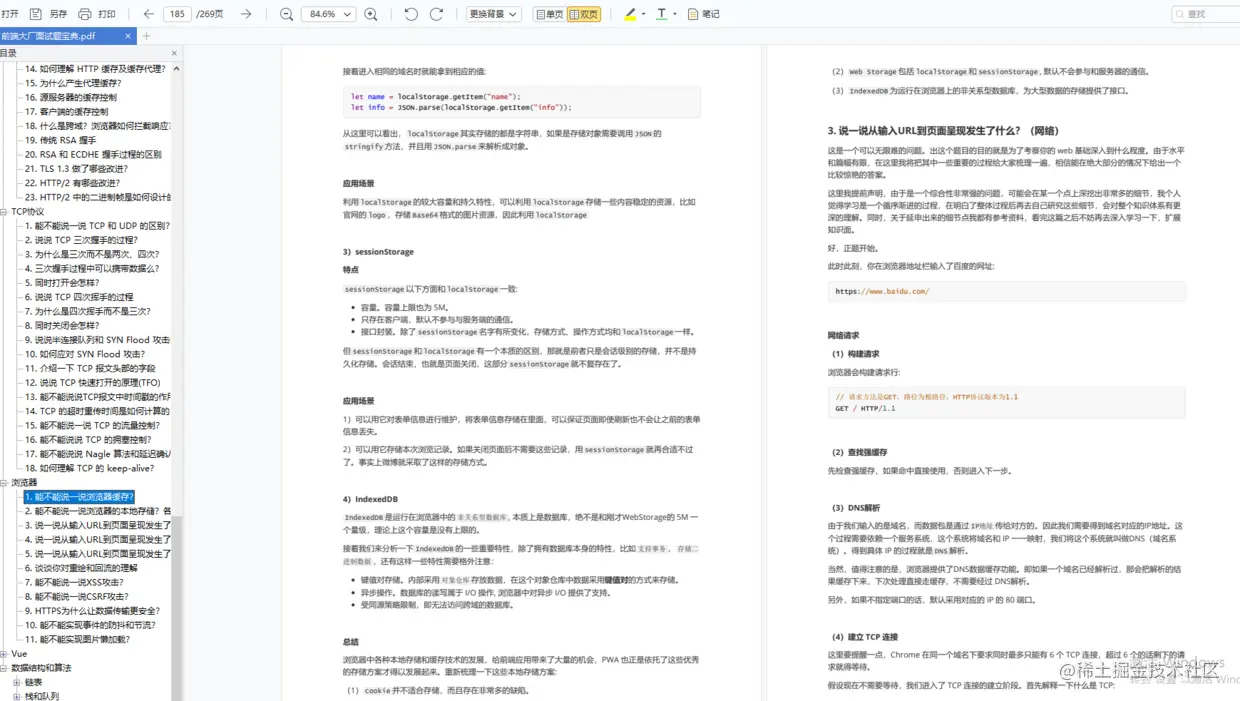Click the 另存 save-as icon
The width and height of the screenshot is (1240, 701).
tap(36, 14)
